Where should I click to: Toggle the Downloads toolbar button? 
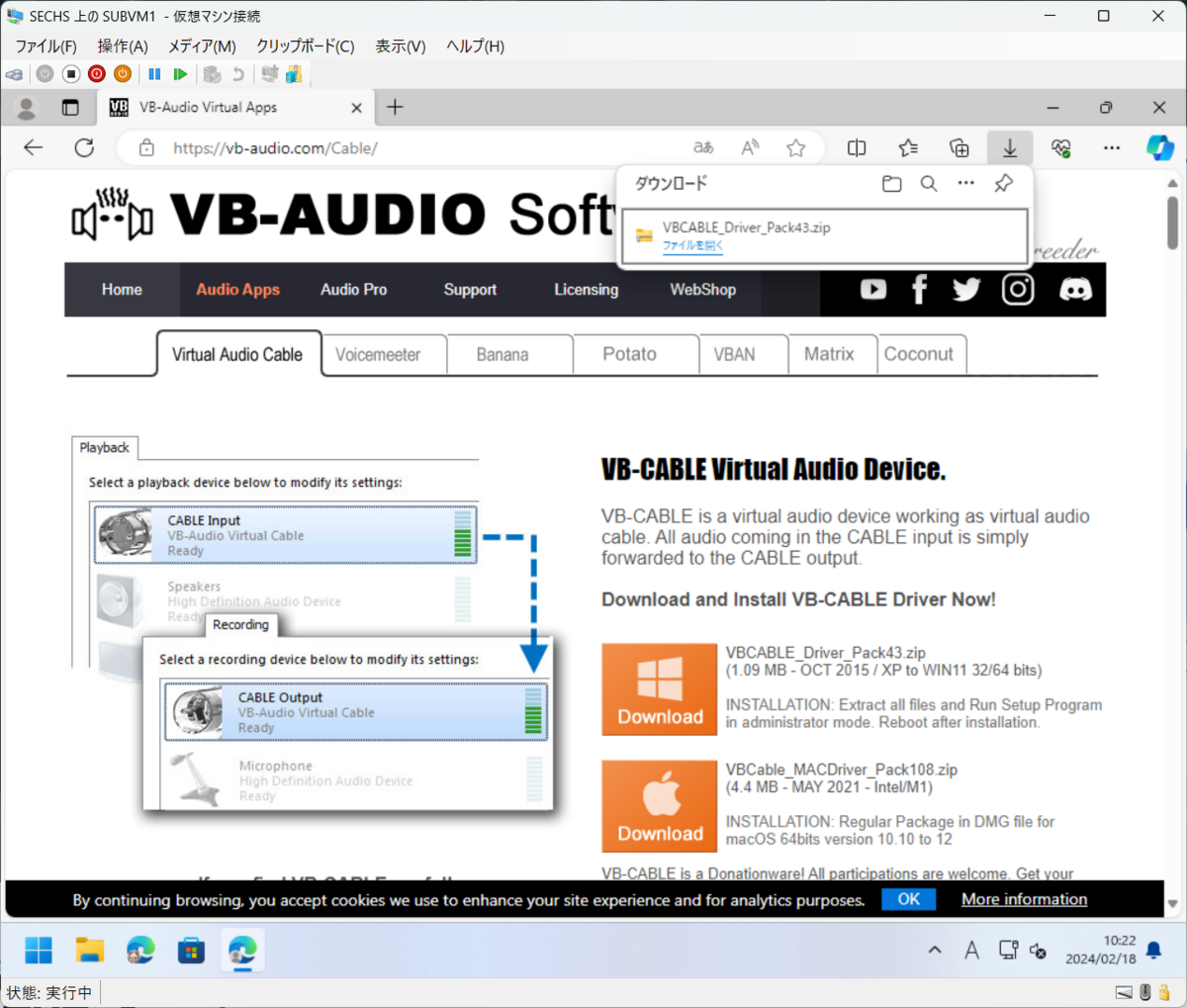pyautogui.click(x=1010, y=147)
